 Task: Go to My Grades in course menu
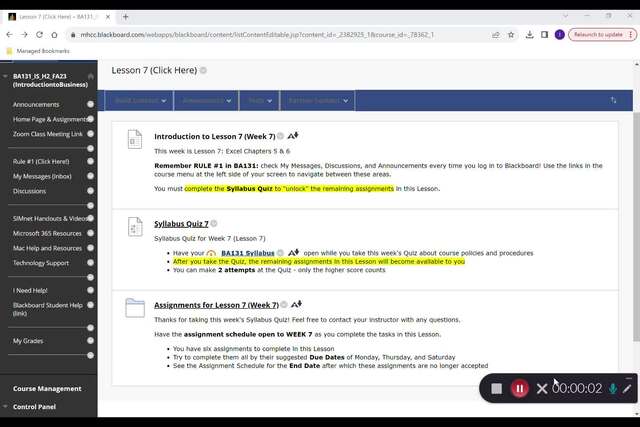[x=30, y=341]
